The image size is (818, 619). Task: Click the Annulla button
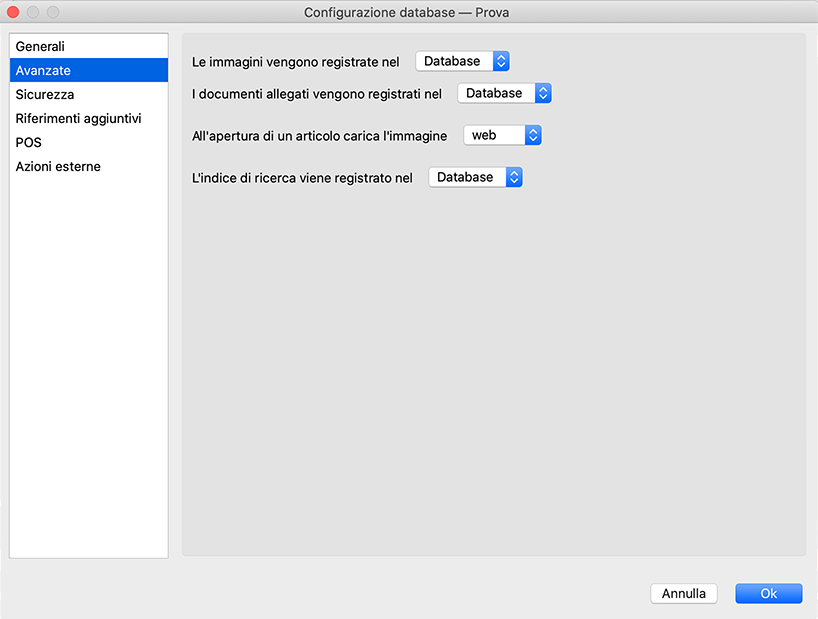tap(684, 594)
